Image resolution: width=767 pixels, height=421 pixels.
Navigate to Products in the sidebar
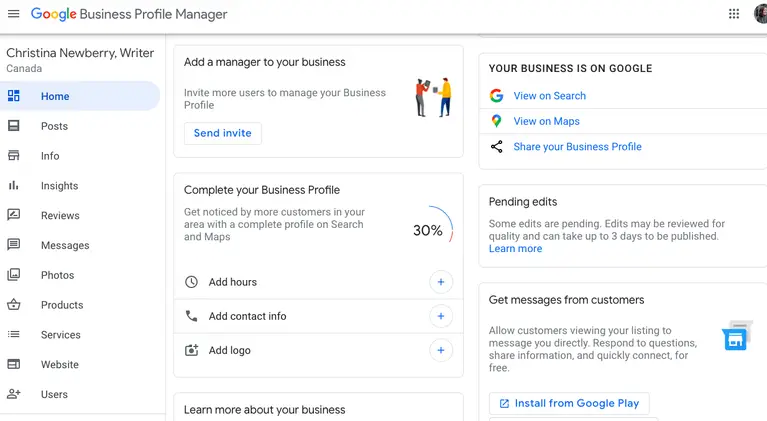[x=62, y=305]
